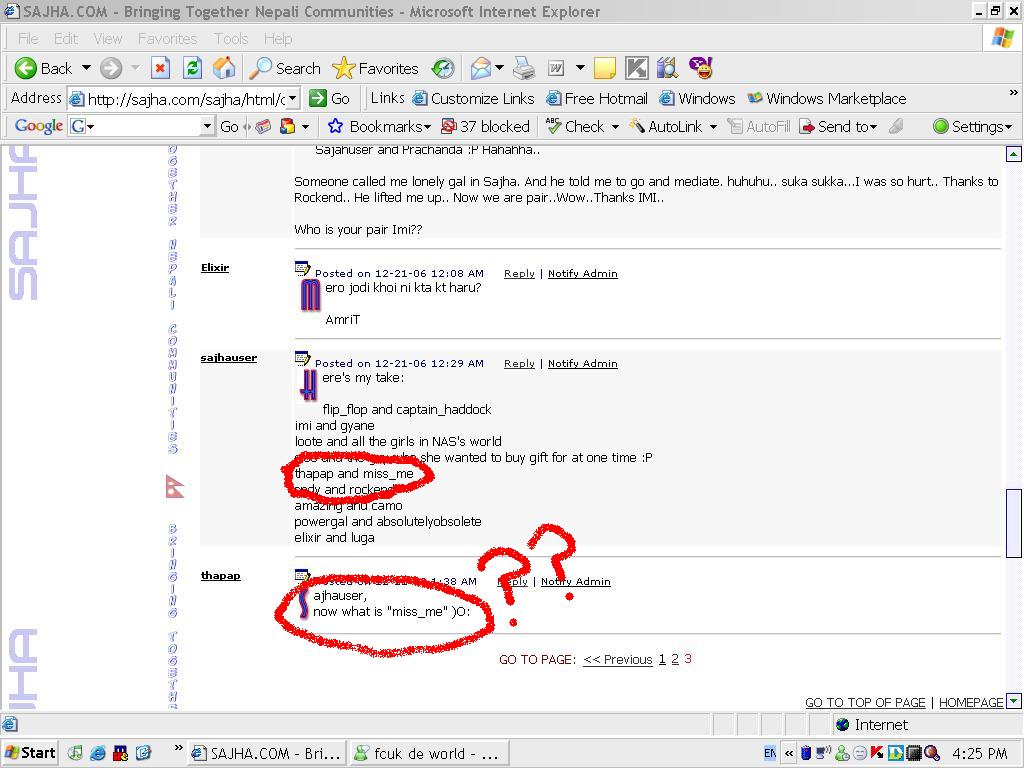Click the Yahoo Messenger smiley icon

pos(702,68)
